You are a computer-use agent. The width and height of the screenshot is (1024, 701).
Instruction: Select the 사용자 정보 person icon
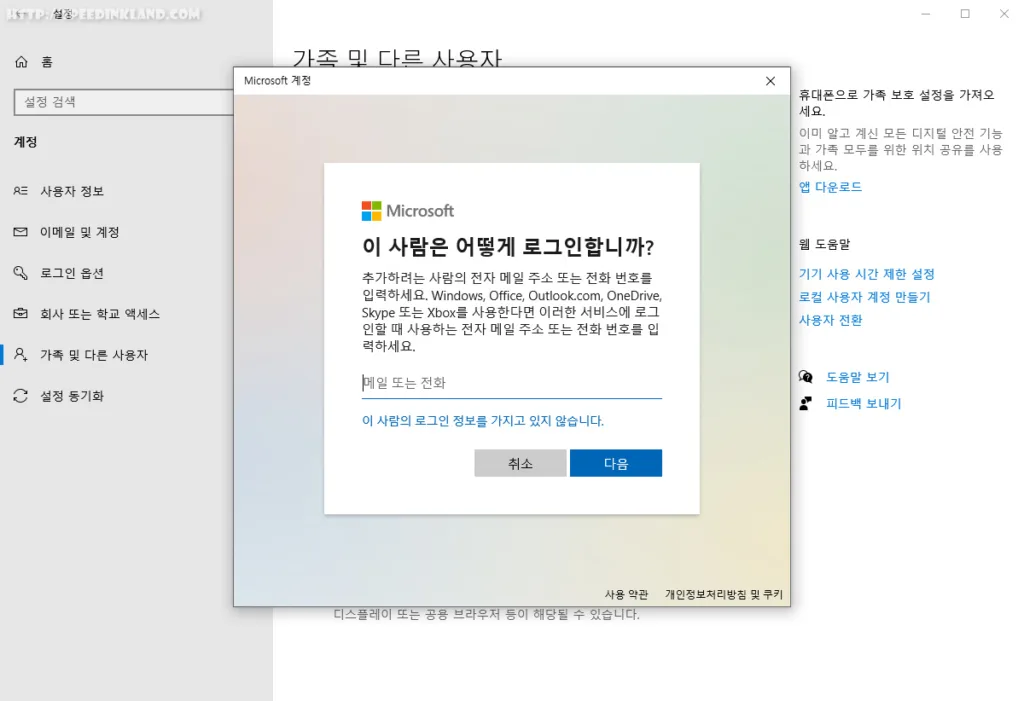[x=21, y=191]
